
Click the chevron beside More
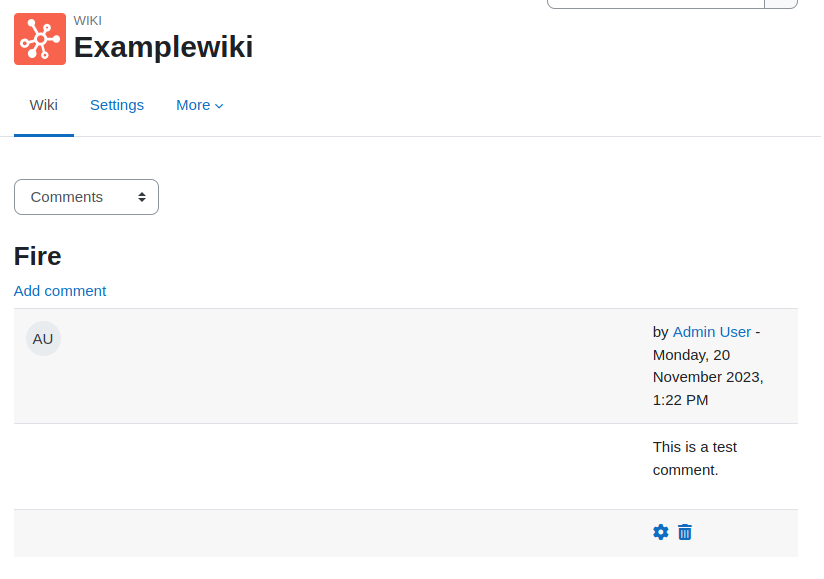(x=219, y=106)
